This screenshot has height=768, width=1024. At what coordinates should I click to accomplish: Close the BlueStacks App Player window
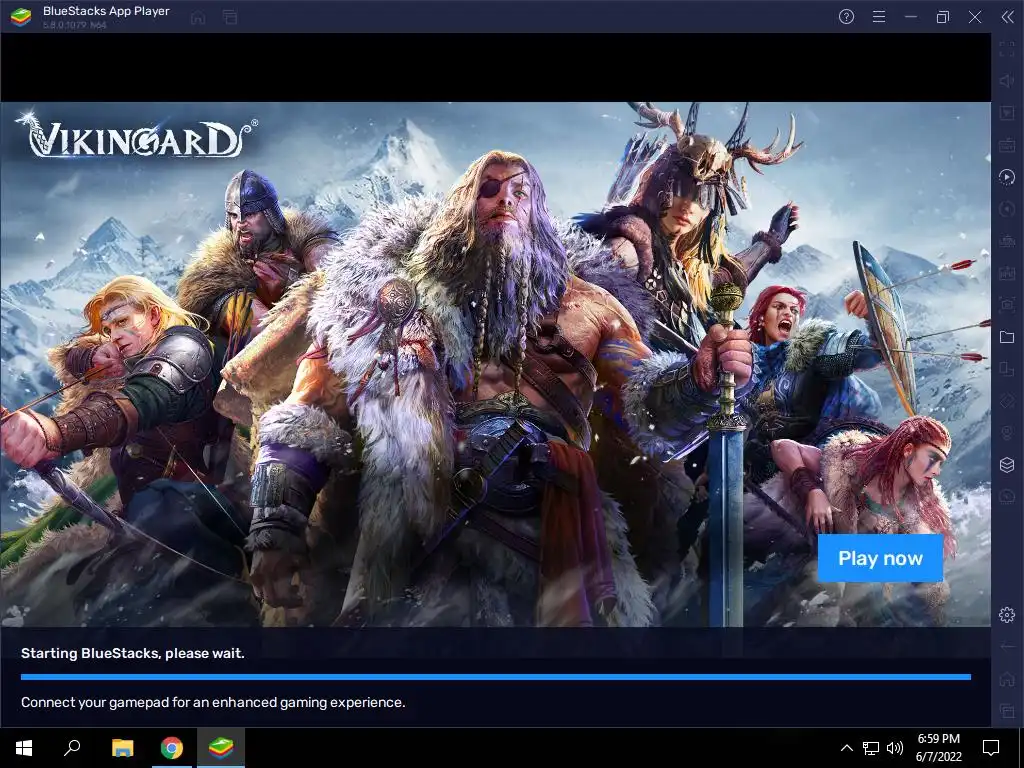(975, 17)
